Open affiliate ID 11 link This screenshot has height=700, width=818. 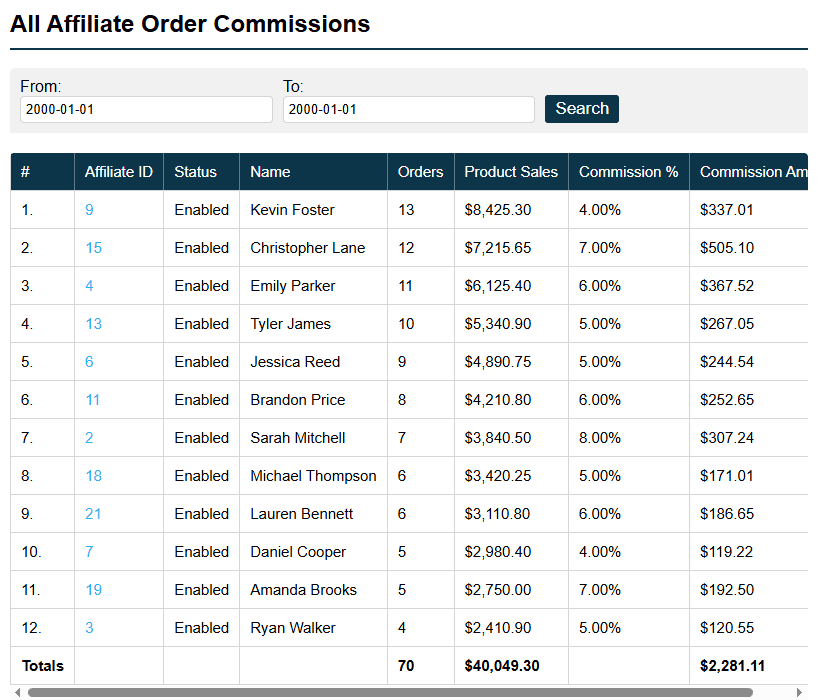[92, 400]
